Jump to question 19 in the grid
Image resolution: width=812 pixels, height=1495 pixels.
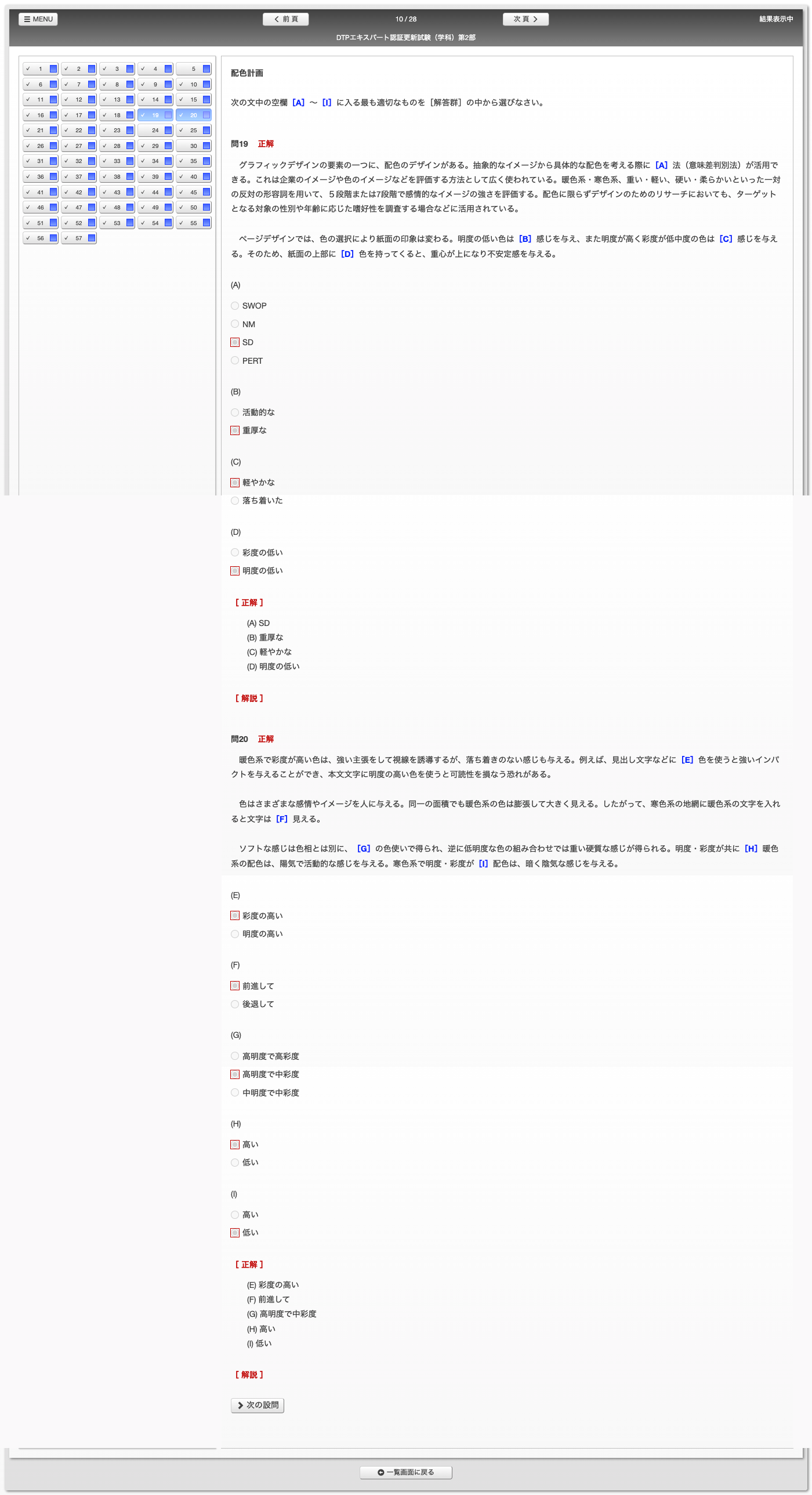152,115
